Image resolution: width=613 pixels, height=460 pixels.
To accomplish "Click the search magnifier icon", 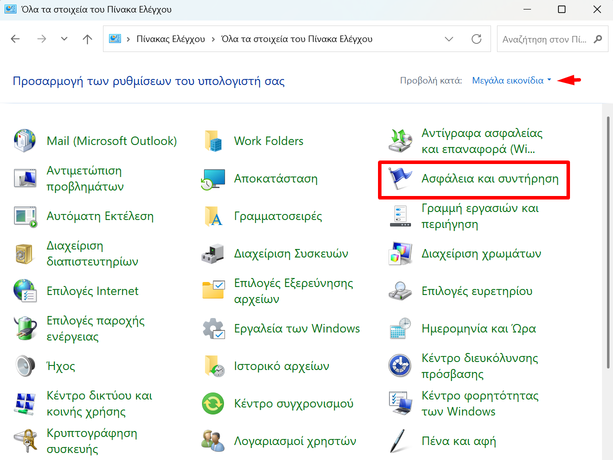I will [598, 39].
